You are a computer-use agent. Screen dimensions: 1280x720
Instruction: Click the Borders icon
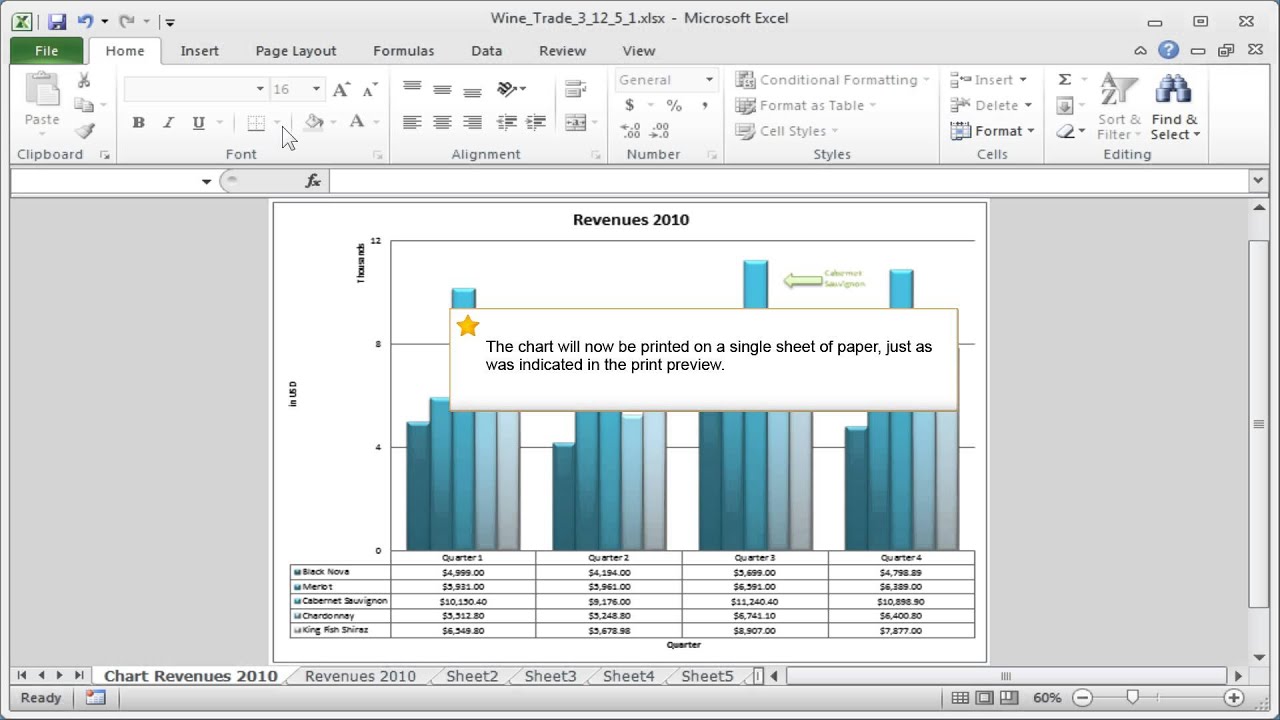256,123
